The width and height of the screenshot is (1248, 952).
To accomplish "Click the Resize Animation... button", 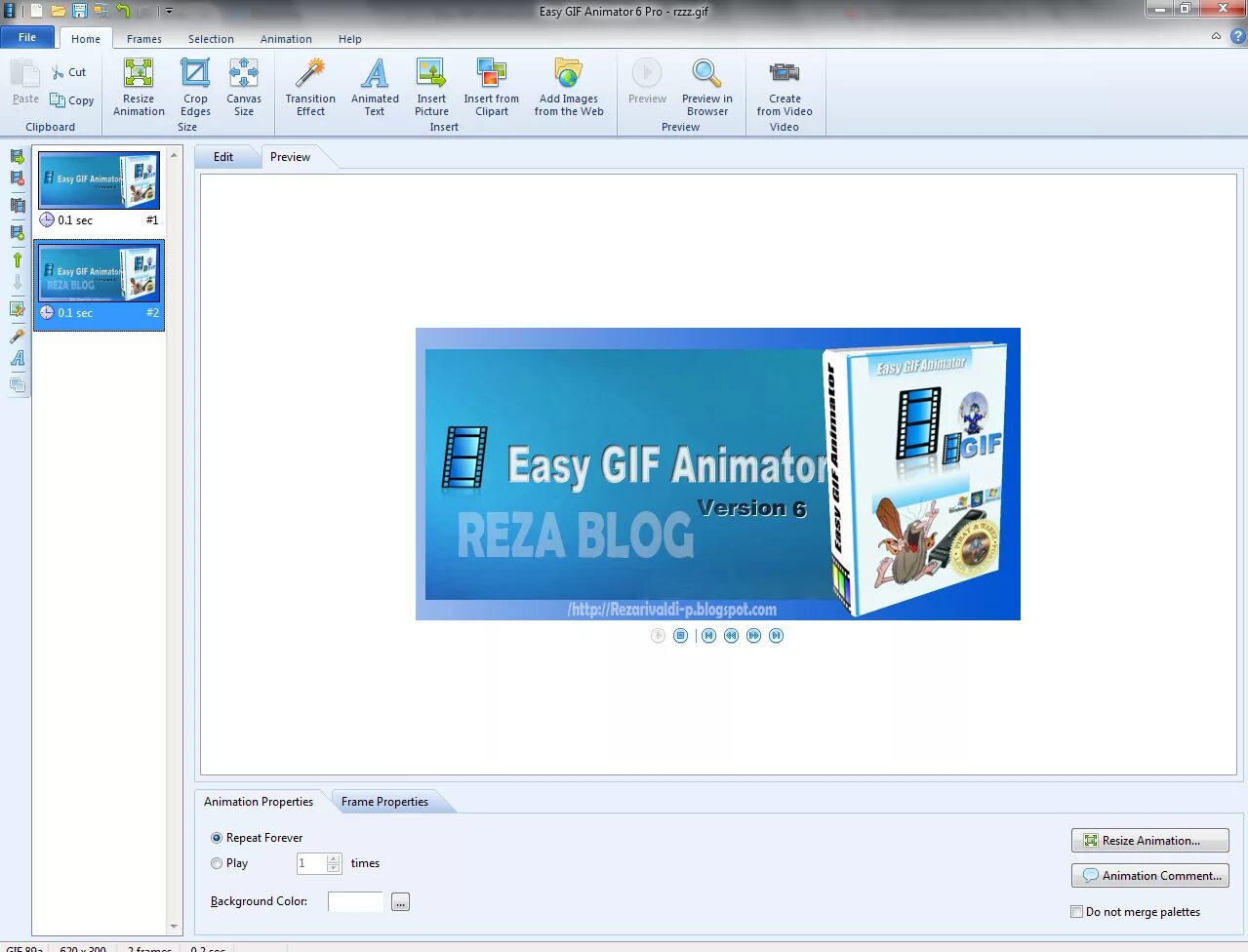I will tap(1149, 841).
